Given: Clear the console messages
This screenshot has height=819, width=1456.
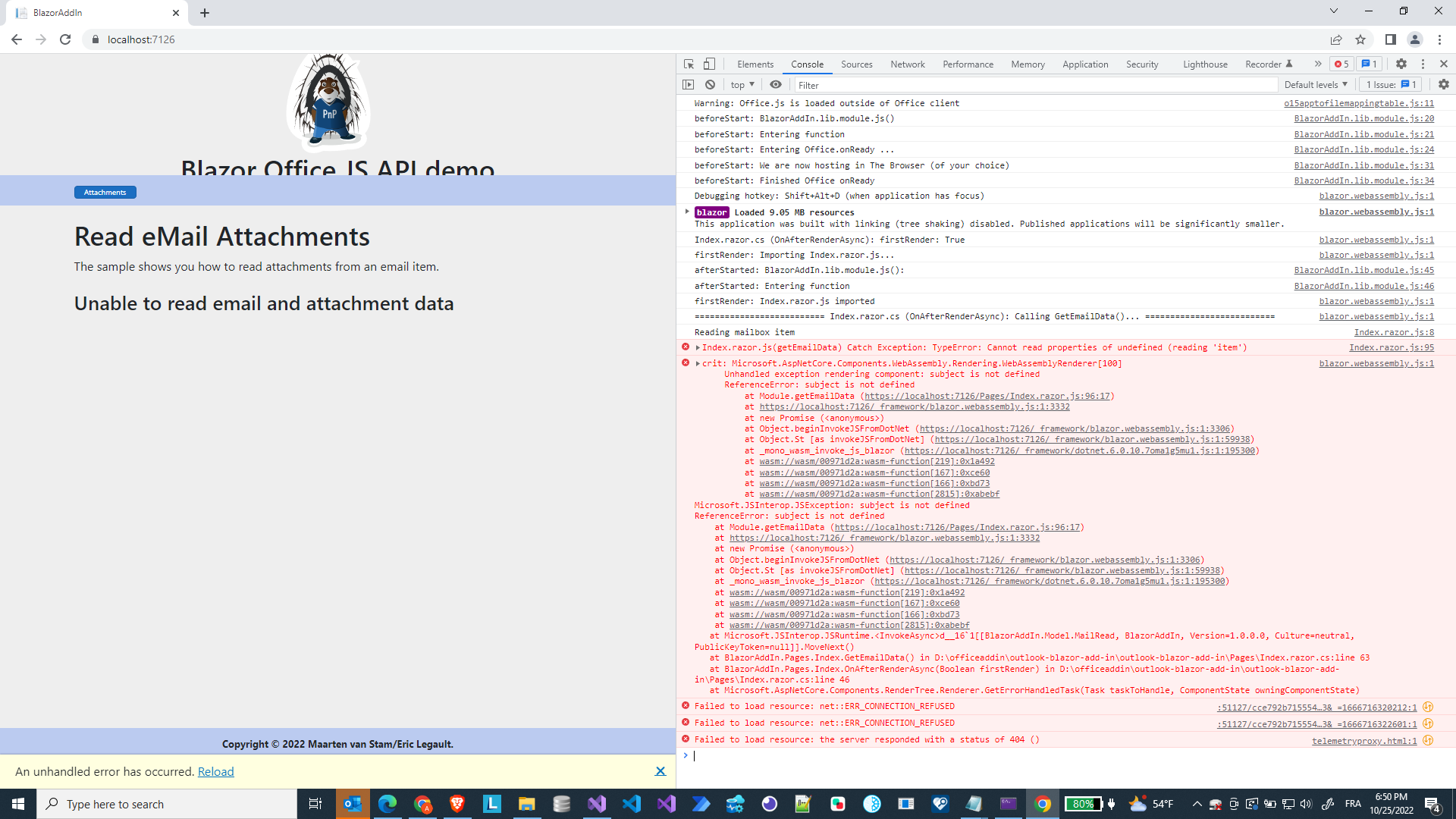Looking at the screenshot, I should pos(710,85).
